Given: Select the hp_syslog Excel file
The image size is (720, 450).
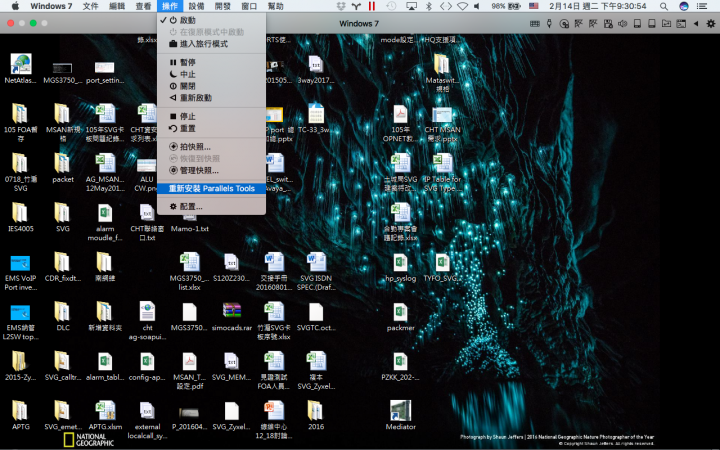Looking at the screenshot, I should pos(400,267).
